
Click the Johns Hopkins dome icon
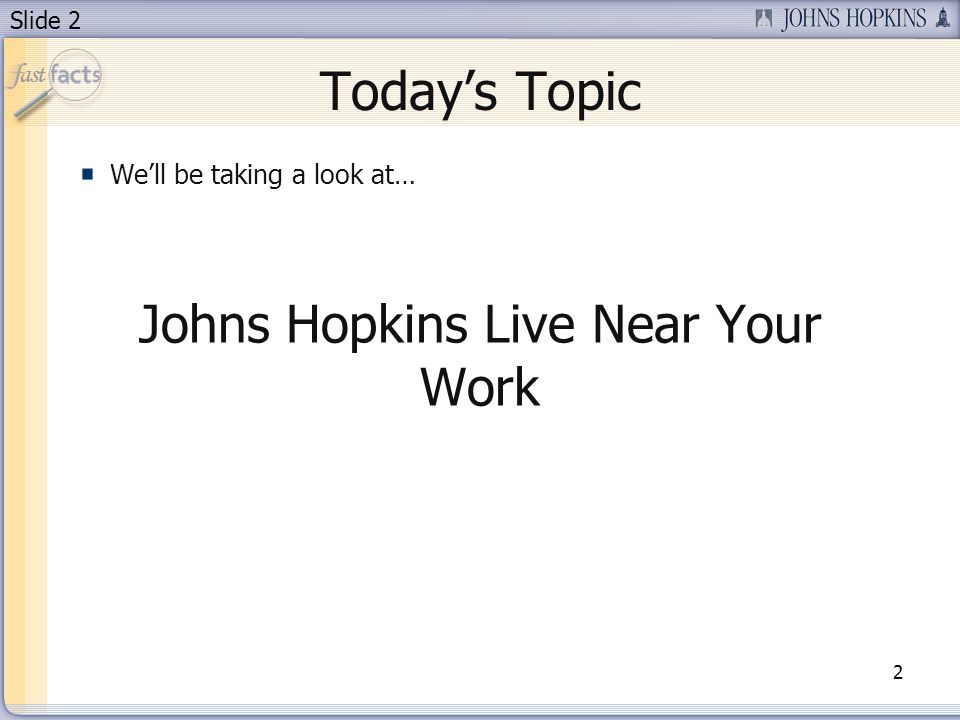[943, 18]
